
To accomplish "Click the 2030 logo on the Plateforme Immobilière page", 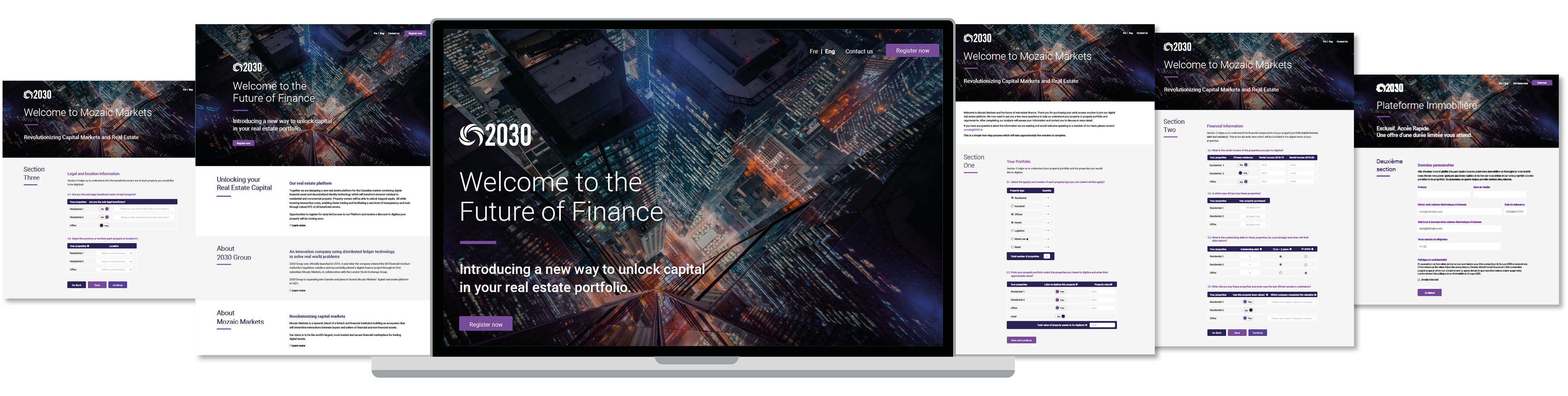I will coord(1390,88).
